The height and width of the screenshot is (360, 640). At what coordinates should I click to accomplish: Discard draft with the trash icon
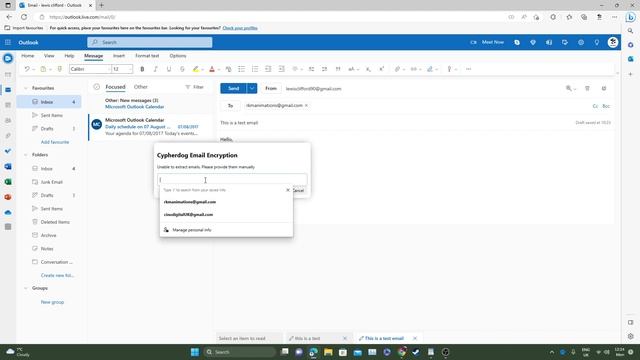click(x=587, y=89)
